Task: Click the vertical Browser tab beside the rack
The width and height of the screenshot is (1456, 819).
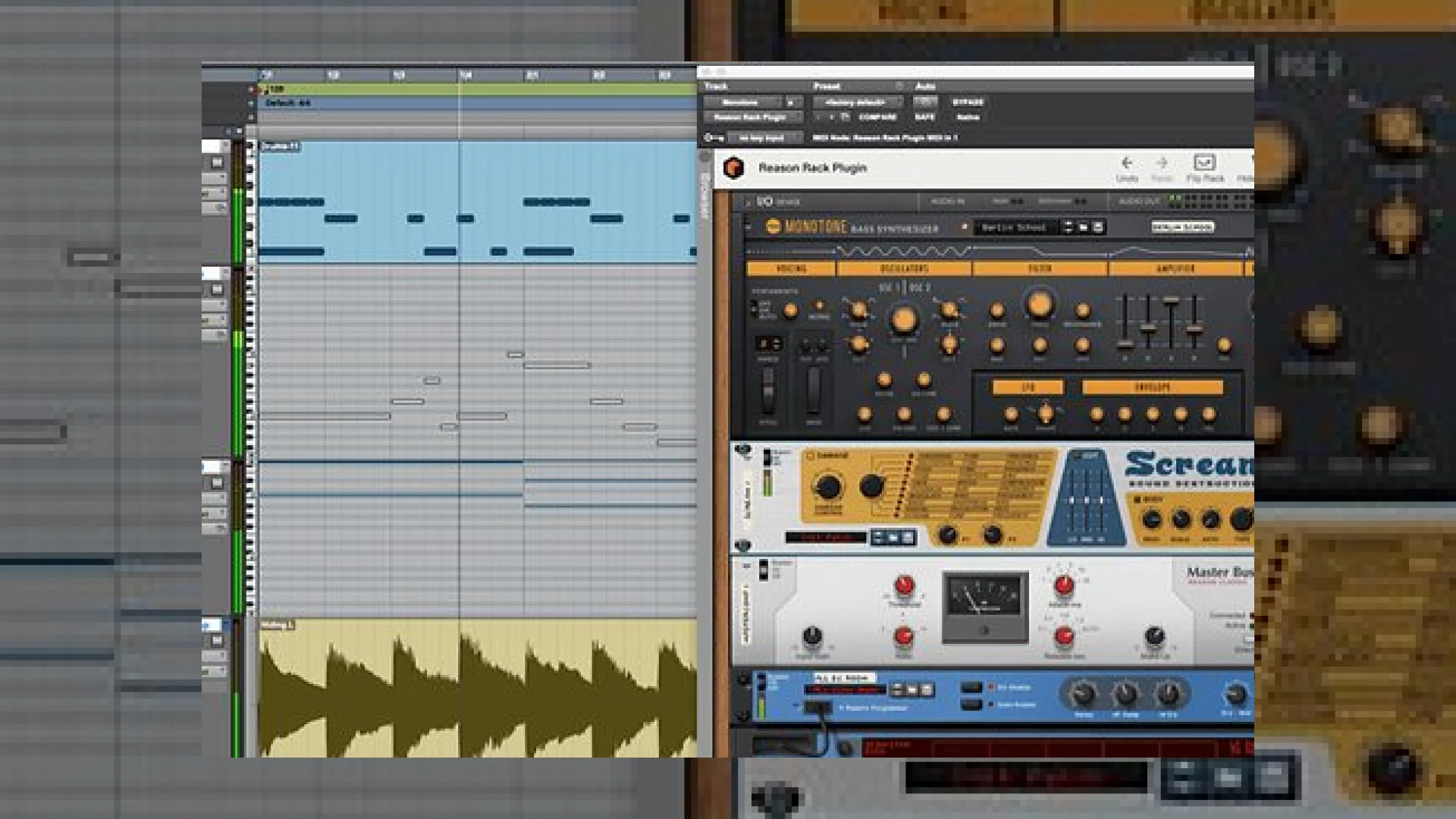Action: click(704, 196)
